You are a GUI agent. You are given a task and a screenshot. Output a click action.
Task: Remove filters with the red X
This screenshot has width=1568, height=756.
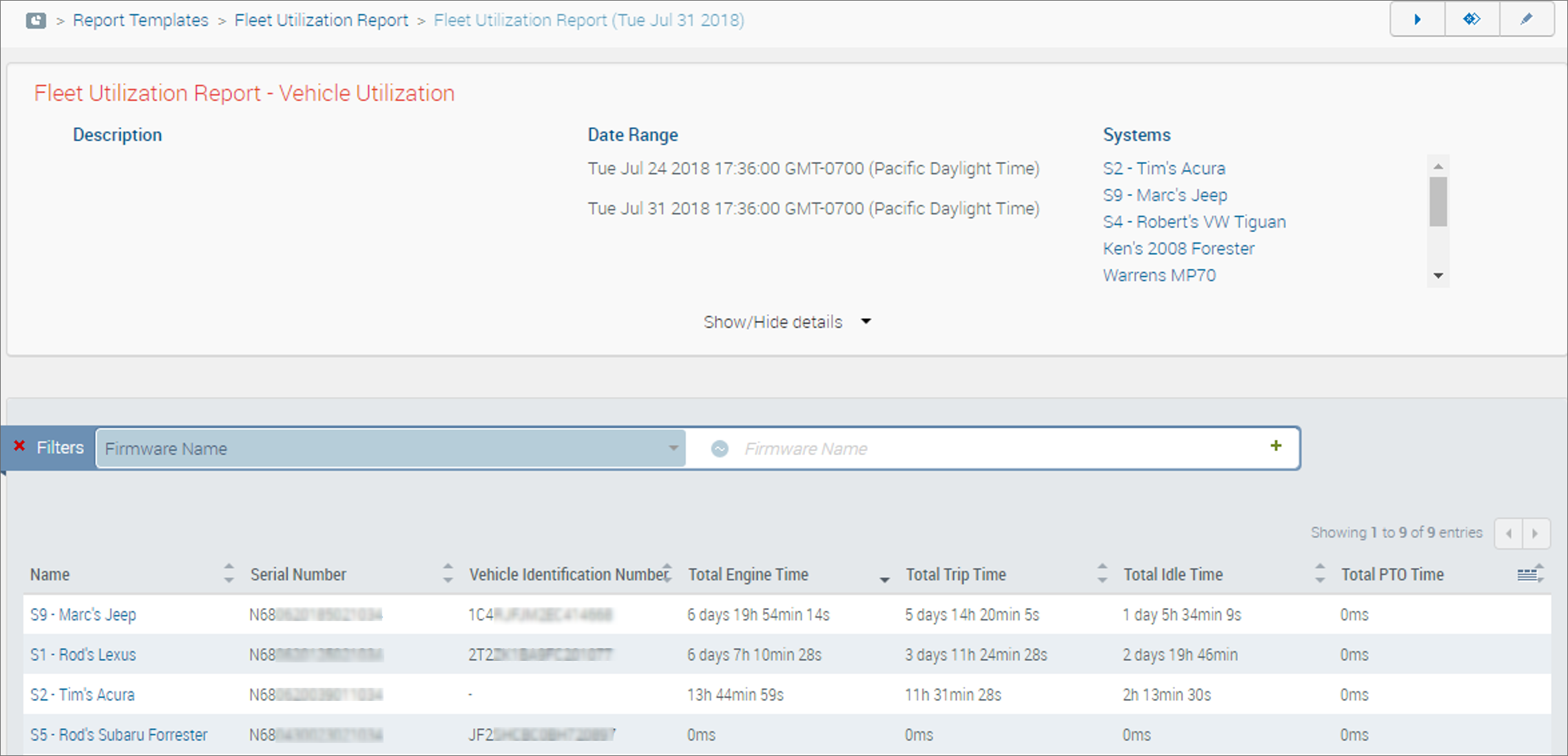[x=19, y=446]
